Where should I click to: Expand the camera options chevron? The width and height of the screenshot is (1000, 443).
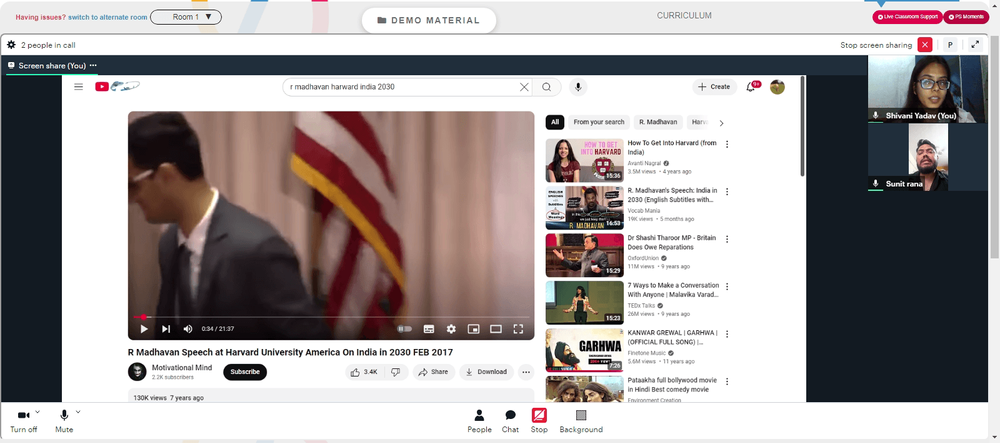[37, 412]
